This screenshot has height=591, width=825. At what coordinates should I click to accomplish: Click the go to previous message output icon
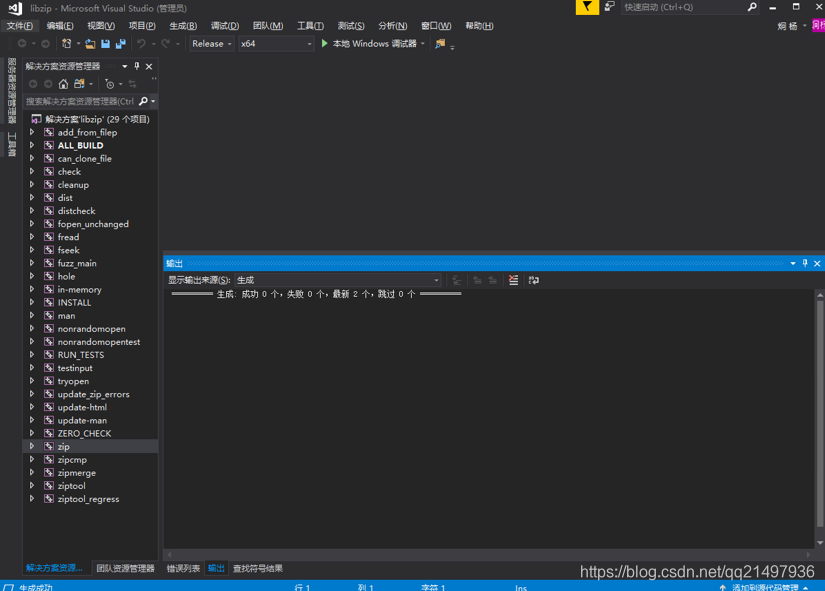(477, 280)
